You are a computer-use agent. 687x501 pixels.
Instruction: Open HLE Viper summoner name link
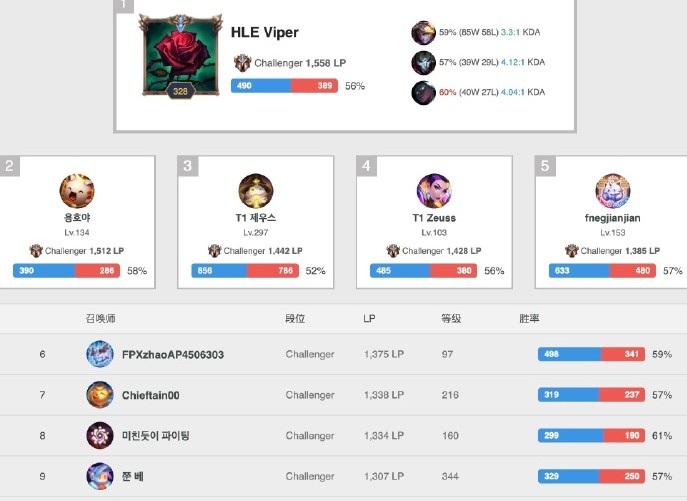[x=265, y=32]
